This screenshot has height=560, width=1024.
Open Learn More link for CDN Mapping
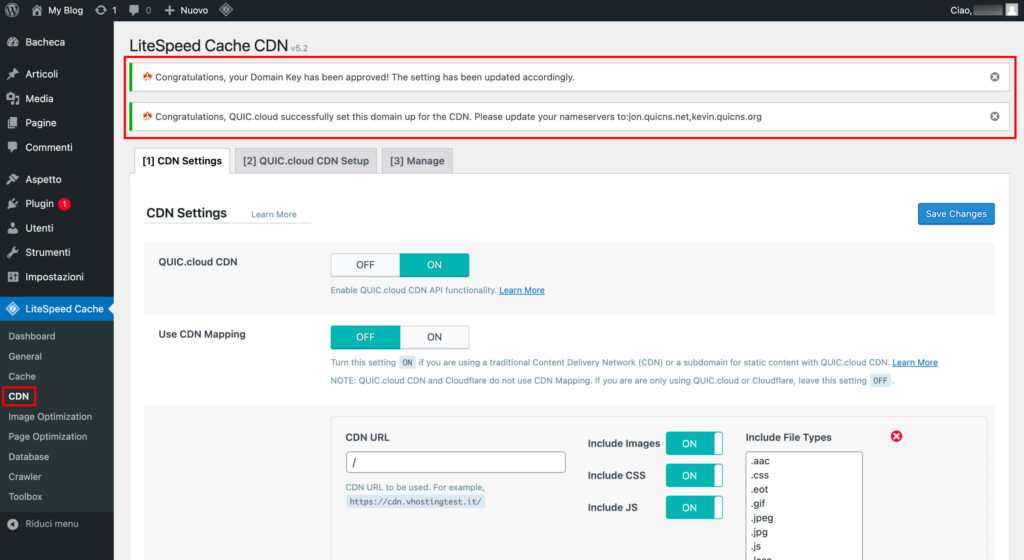tap(915, 362)
